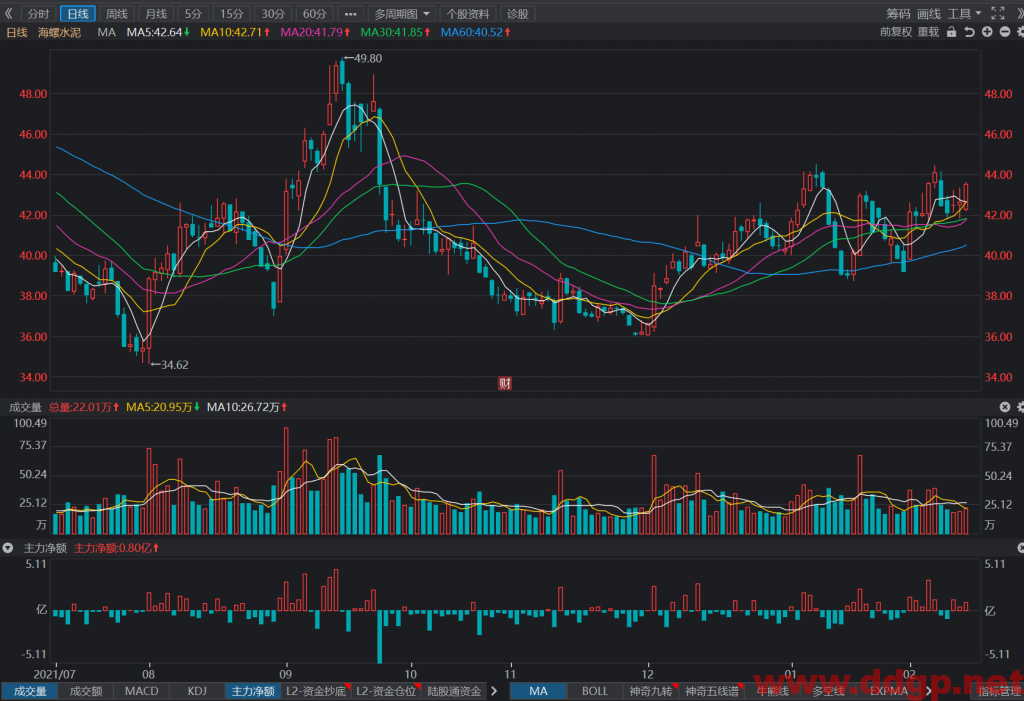Switch to 60分 minute chart
1024x701 pixels.
315,14
